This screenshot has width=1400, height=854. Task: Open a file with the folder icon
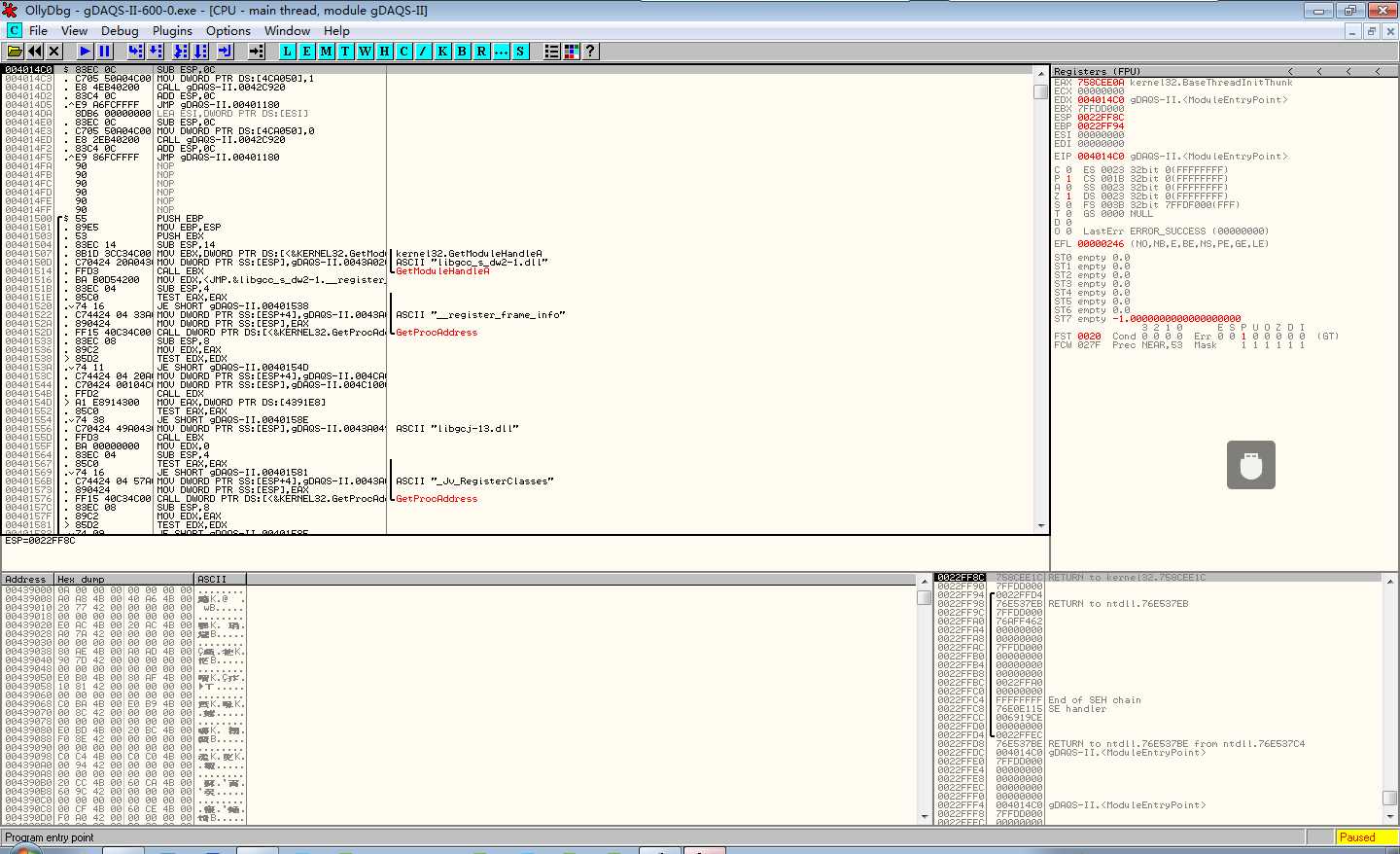click(16, 51)
